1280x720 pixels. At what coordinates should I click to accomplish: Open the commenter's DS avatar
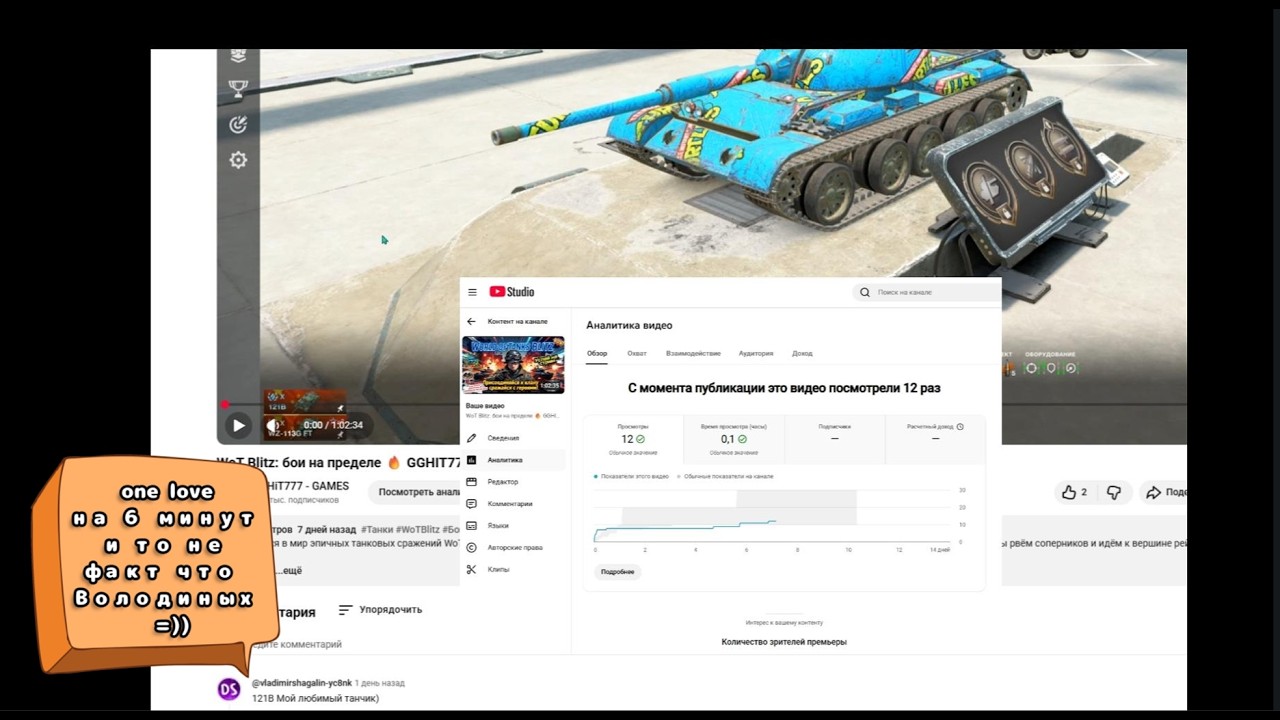229,689
